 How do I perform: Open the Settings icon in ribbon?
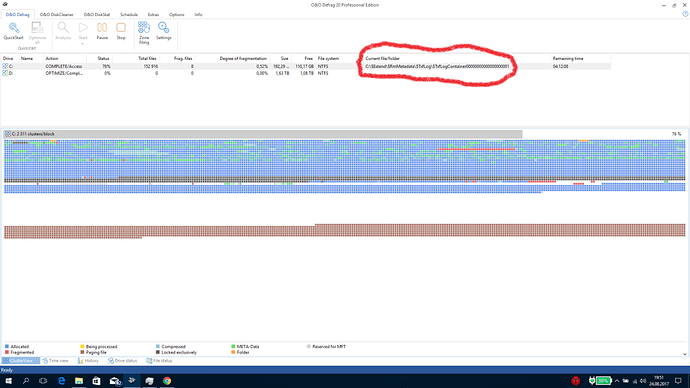tap(163, 31)
